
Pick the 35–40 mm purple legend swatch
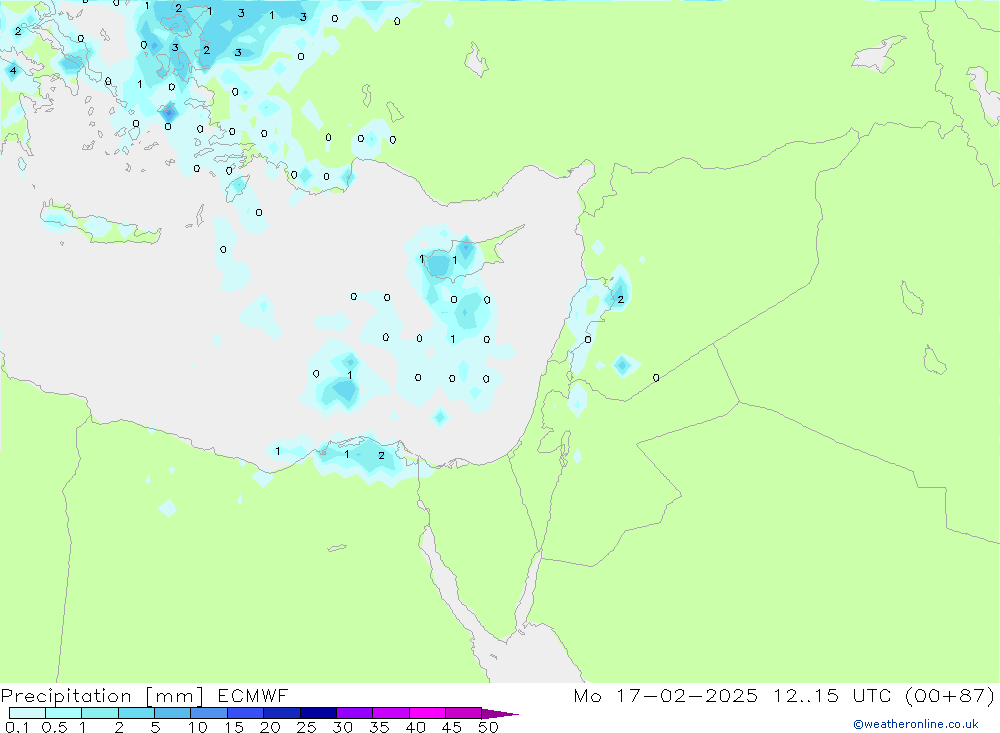click(x=390, y=713)
